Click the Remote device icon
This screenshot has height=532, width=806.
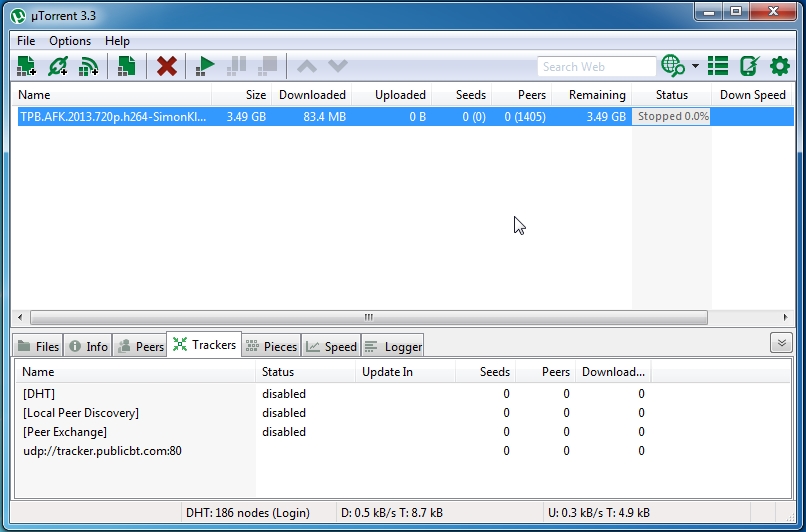tap(749, 66)
